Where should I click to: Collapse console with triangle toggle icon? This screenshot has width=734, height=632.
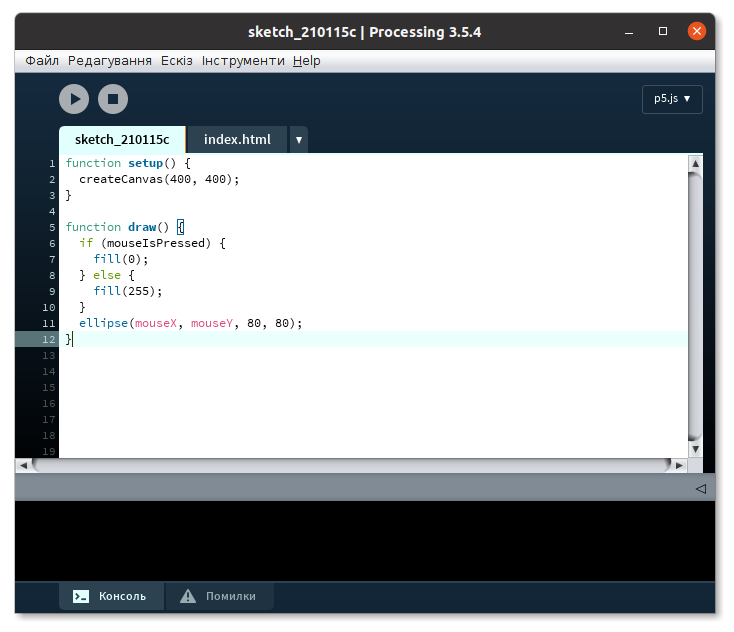point(700,489)
